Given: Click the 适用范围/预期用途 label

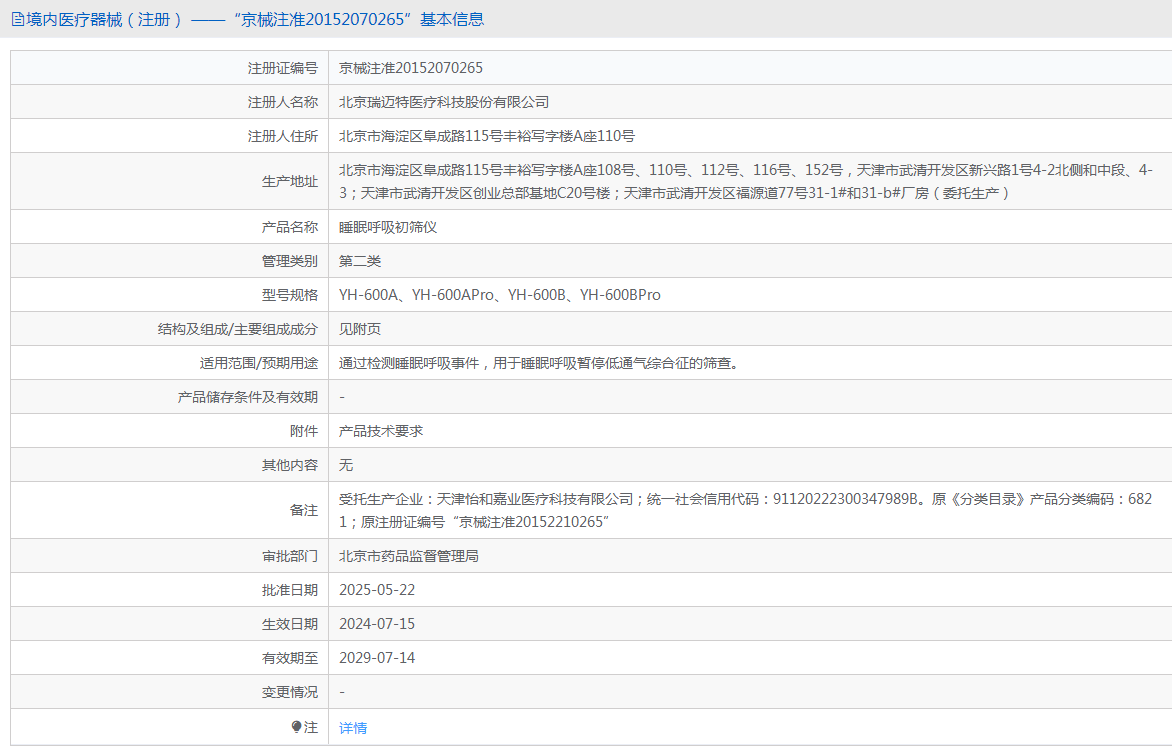Looking at the screenshot, I should pyautogui.click(x=259, y=363).
